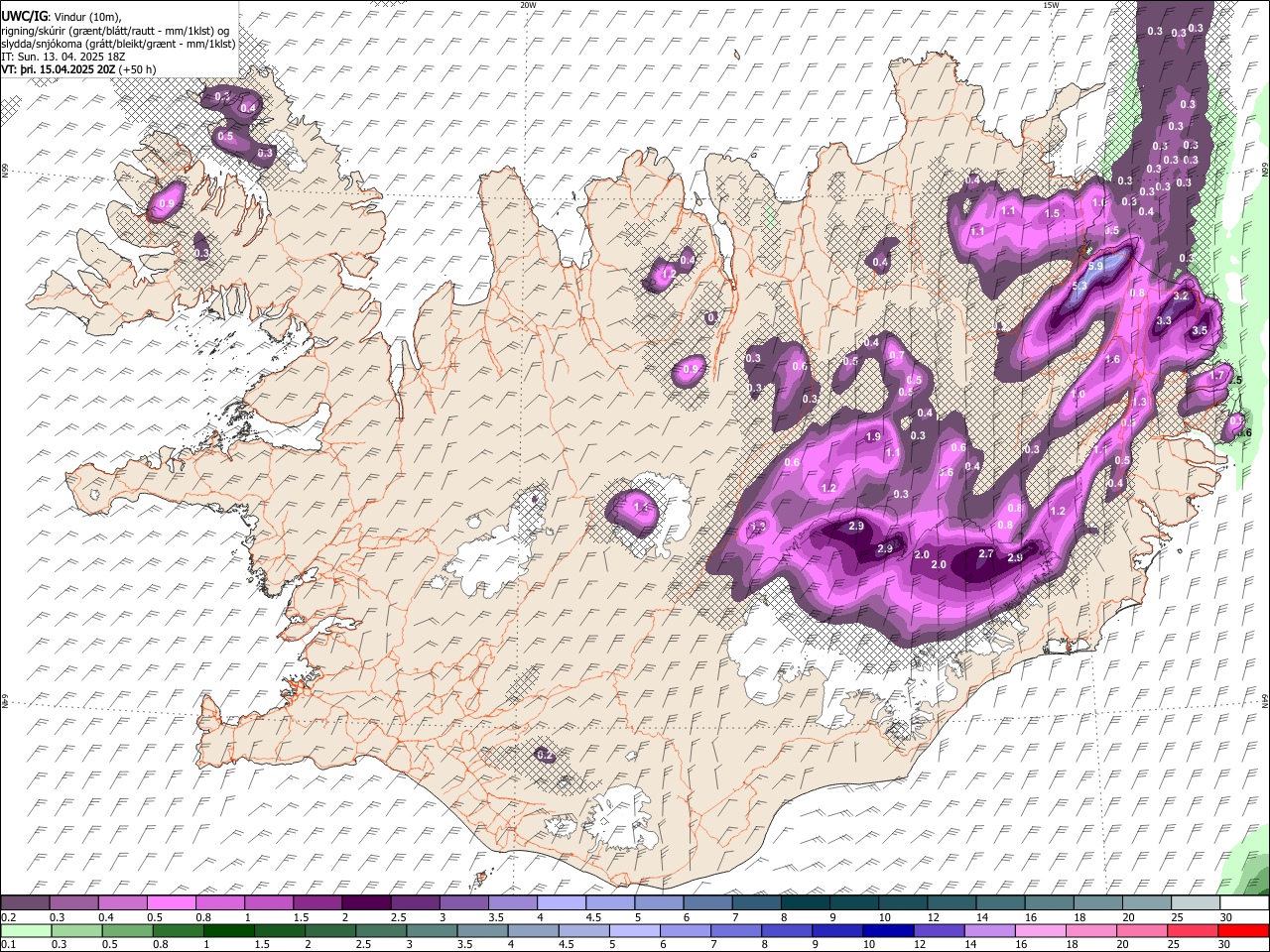Click the valid time 'VT: þri. 15.04.2025 20Z'

[58, 69]
